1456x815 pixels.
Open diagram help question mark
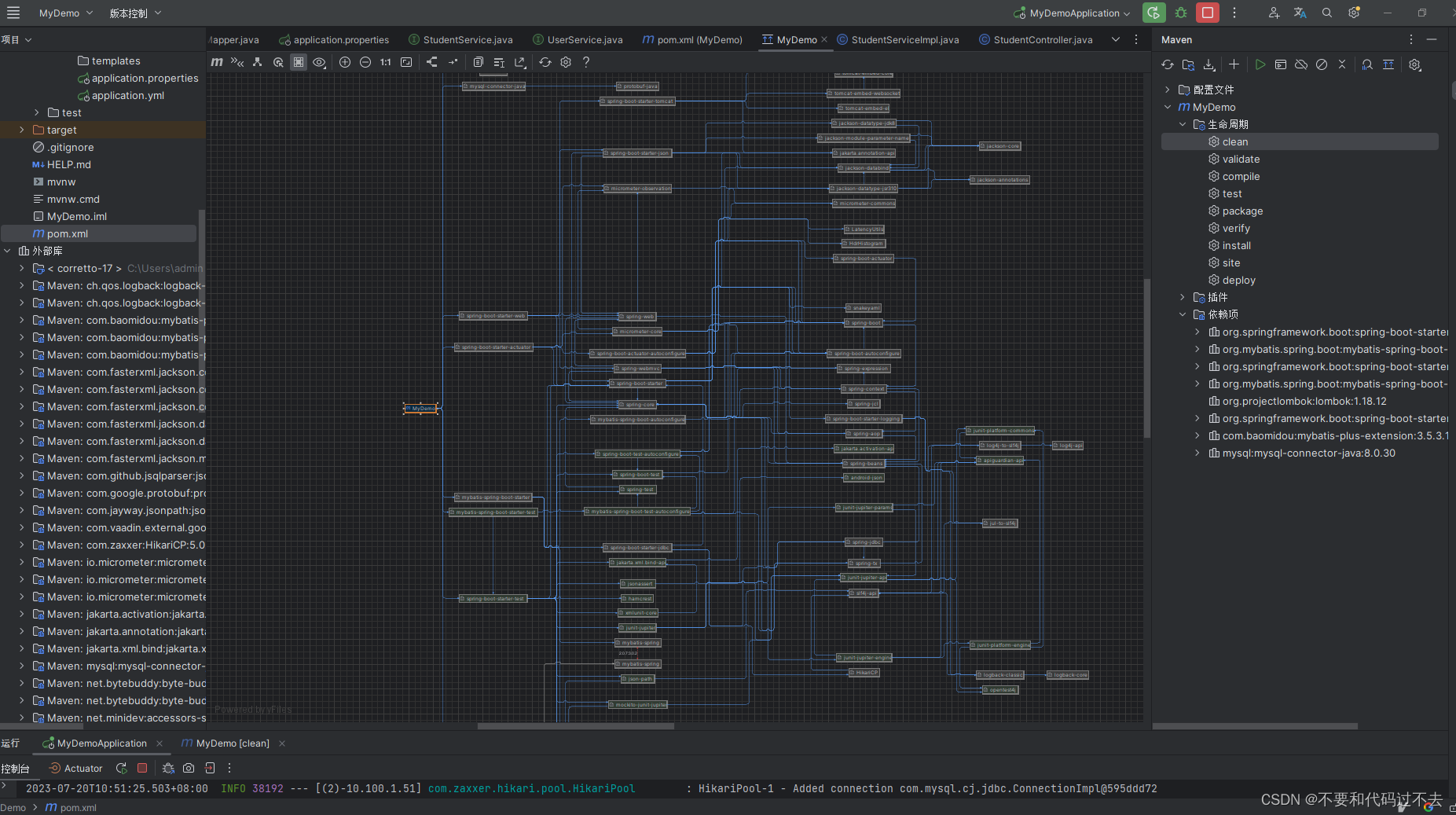pyautogui.click(x=586, y=62)
